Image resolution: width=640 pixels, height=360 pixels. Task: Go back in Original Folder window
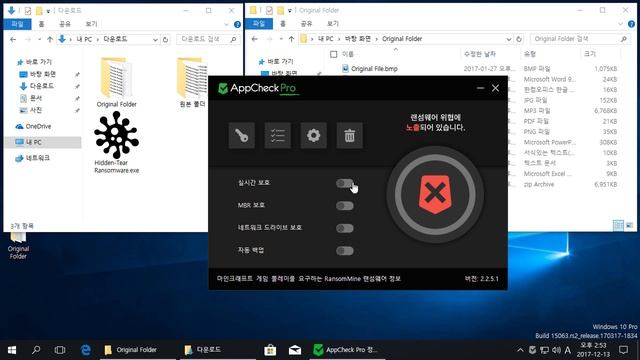pos(255,39)
